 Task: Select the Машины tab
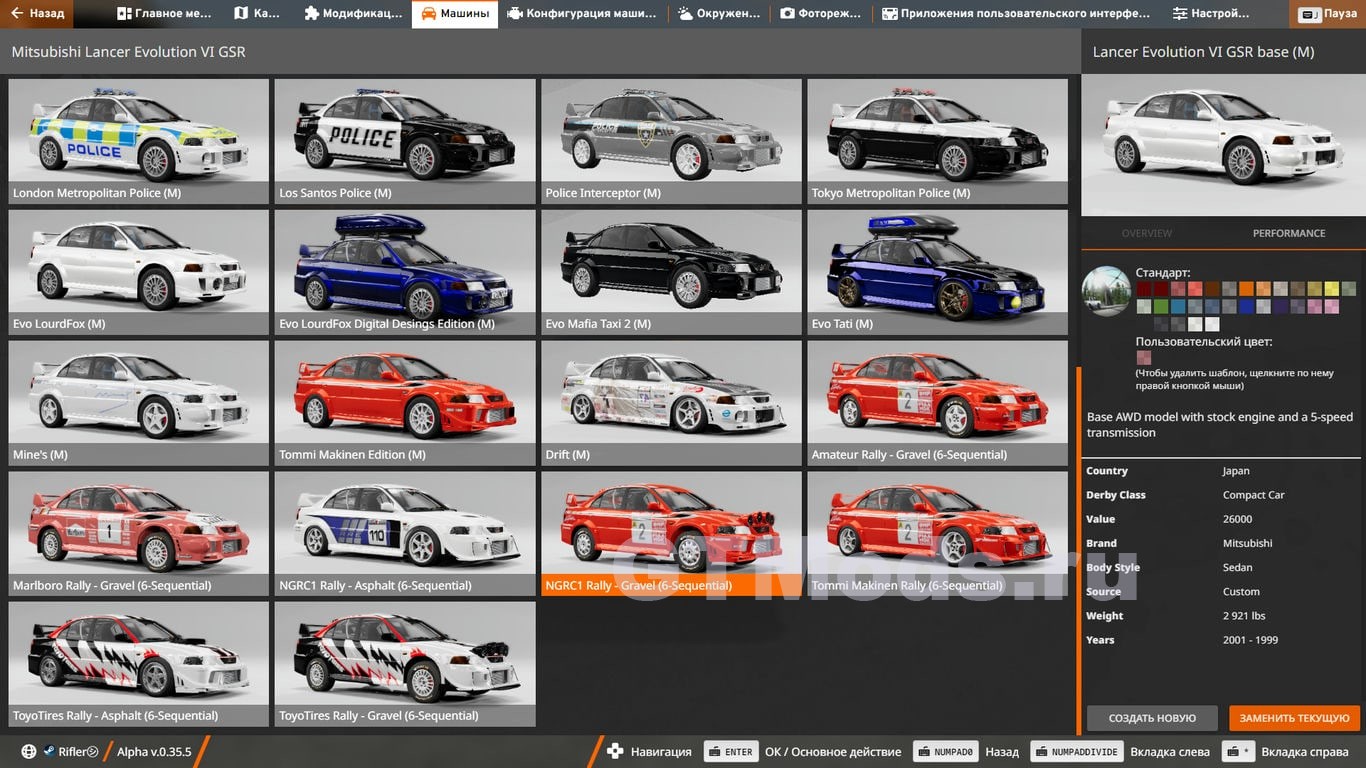[x=455, y=14]
